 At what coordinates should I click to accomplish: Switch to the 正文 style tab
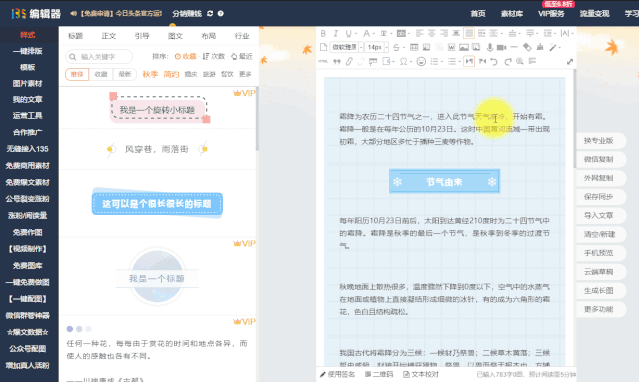pos(109,36)
